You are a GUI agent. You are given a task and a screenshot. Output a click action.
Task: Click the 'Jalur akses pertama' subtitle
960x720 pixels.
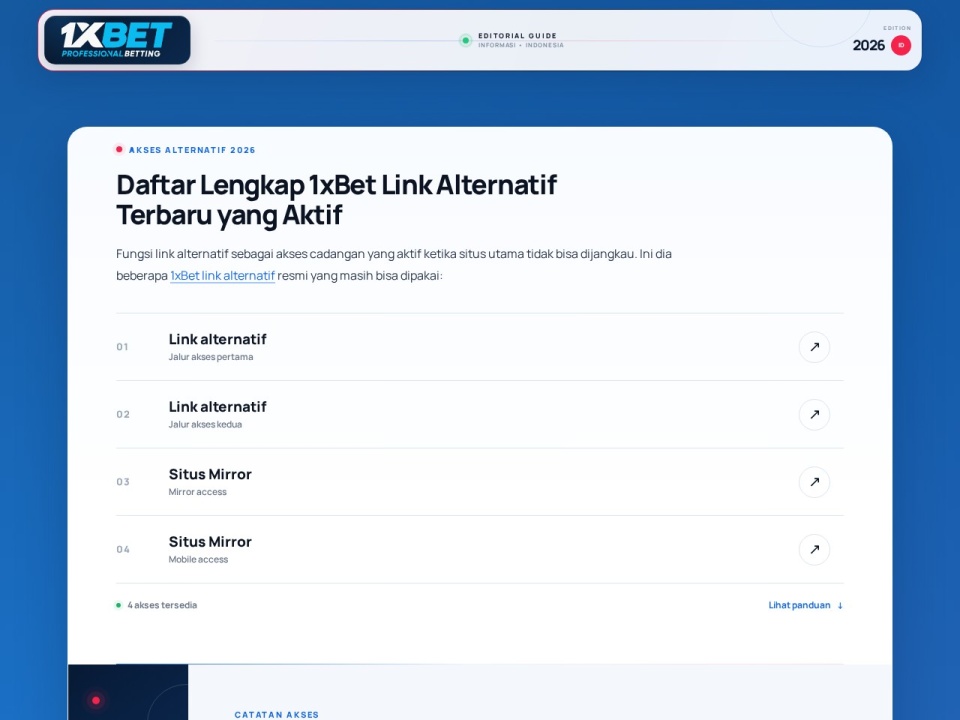click(x=211, y=357)
